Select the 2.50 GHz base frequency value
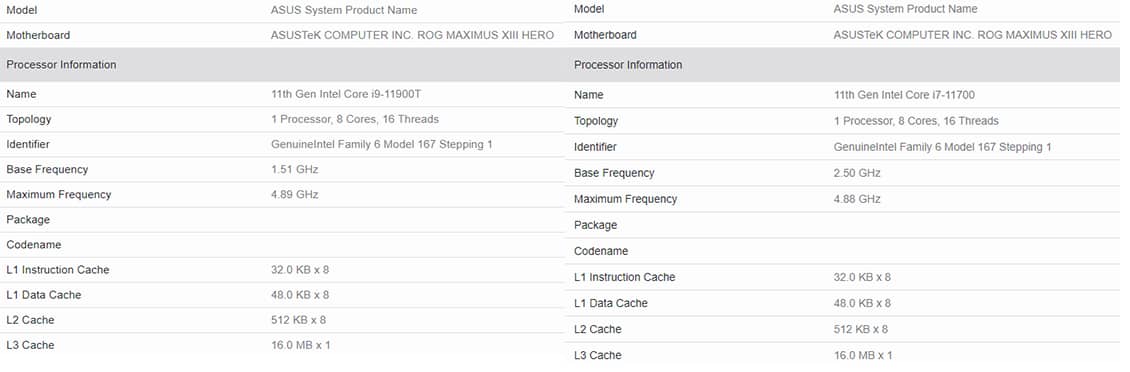Screen dimensions: 1130x372 pyautogui.click(x=857, y=173)
